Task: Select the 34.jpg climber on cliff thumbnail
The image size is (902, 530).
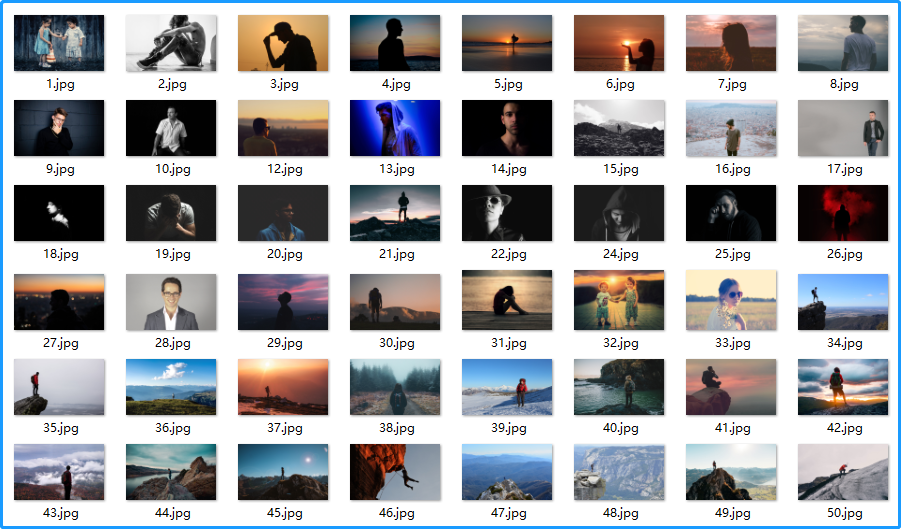Action: point(843,302)
